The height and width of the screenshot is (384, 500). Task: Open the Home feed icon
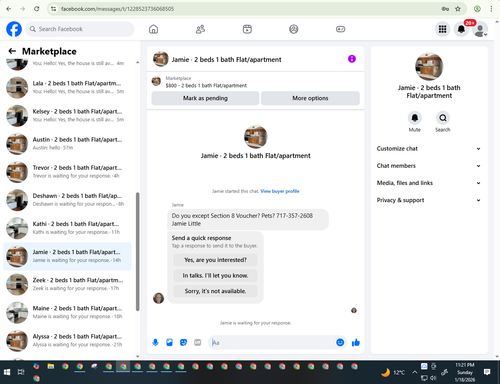[153, 29]
